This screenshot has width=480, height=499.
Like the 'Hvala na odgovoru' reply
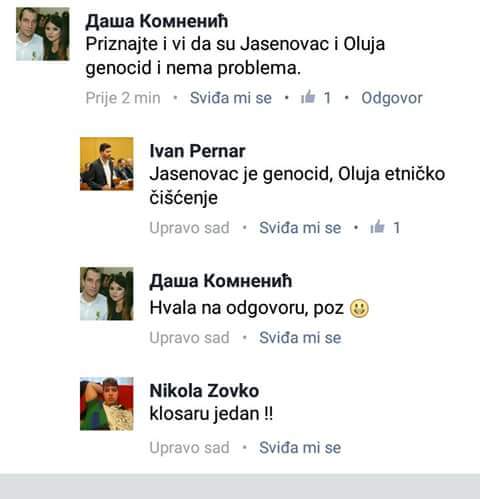(x=300, y=338)
